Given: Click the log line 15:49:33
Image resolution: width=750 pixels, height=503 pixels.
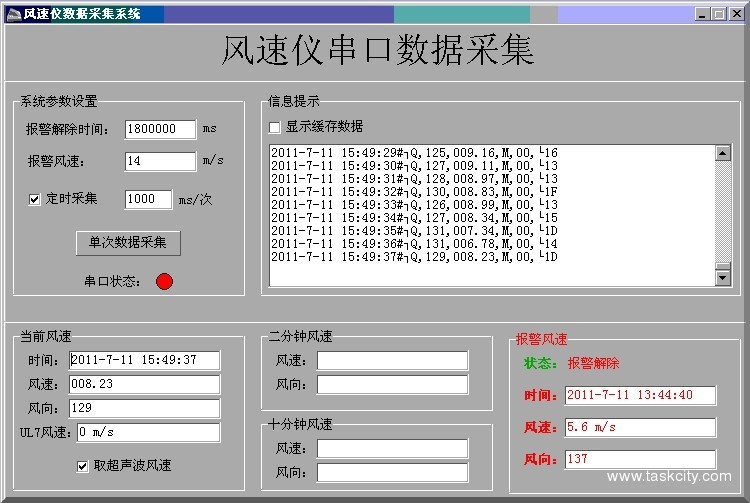Looking at the screenshot, I should tap(414, 205).
